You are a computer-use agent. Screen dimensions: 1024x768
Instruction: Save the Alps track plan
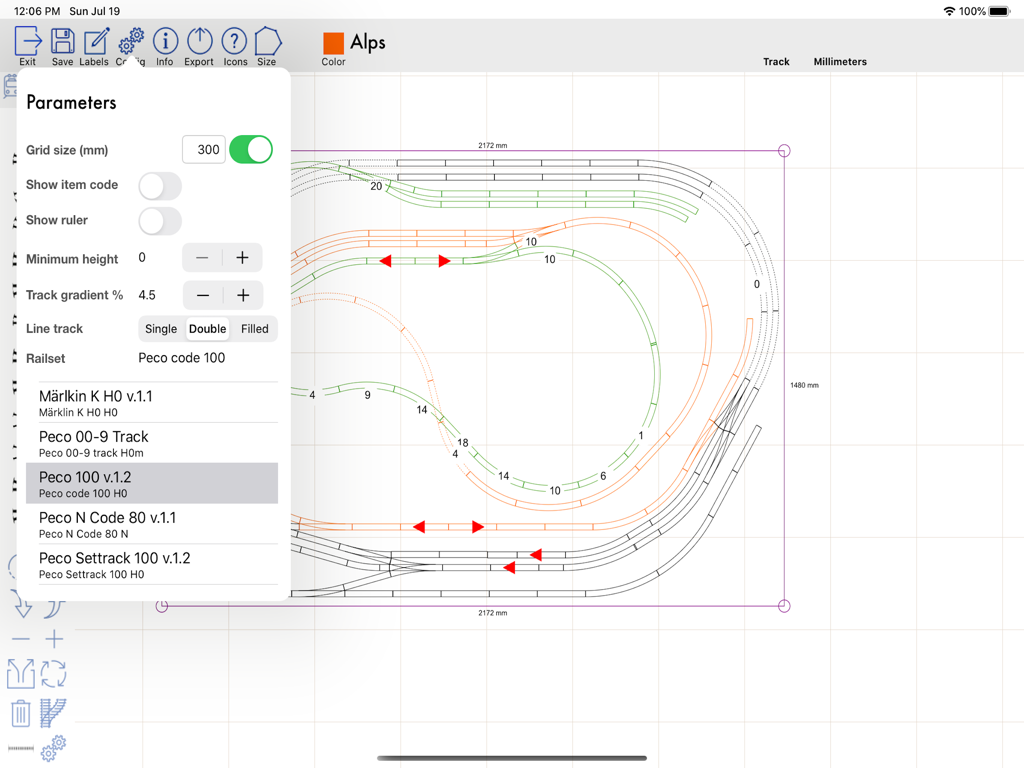tap(62, 42)
